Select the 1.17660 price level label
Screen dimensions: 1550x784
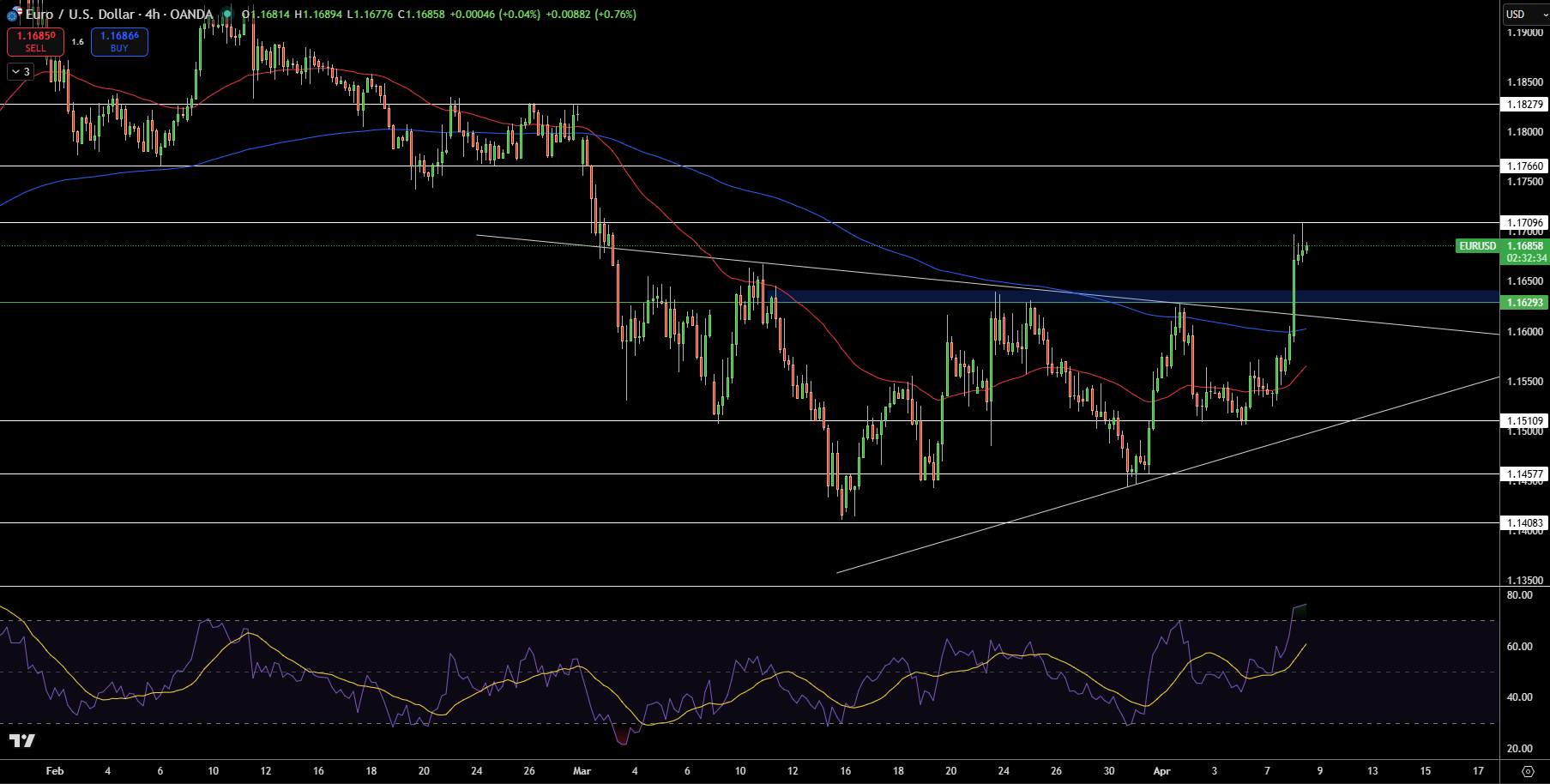point(1525,166)
